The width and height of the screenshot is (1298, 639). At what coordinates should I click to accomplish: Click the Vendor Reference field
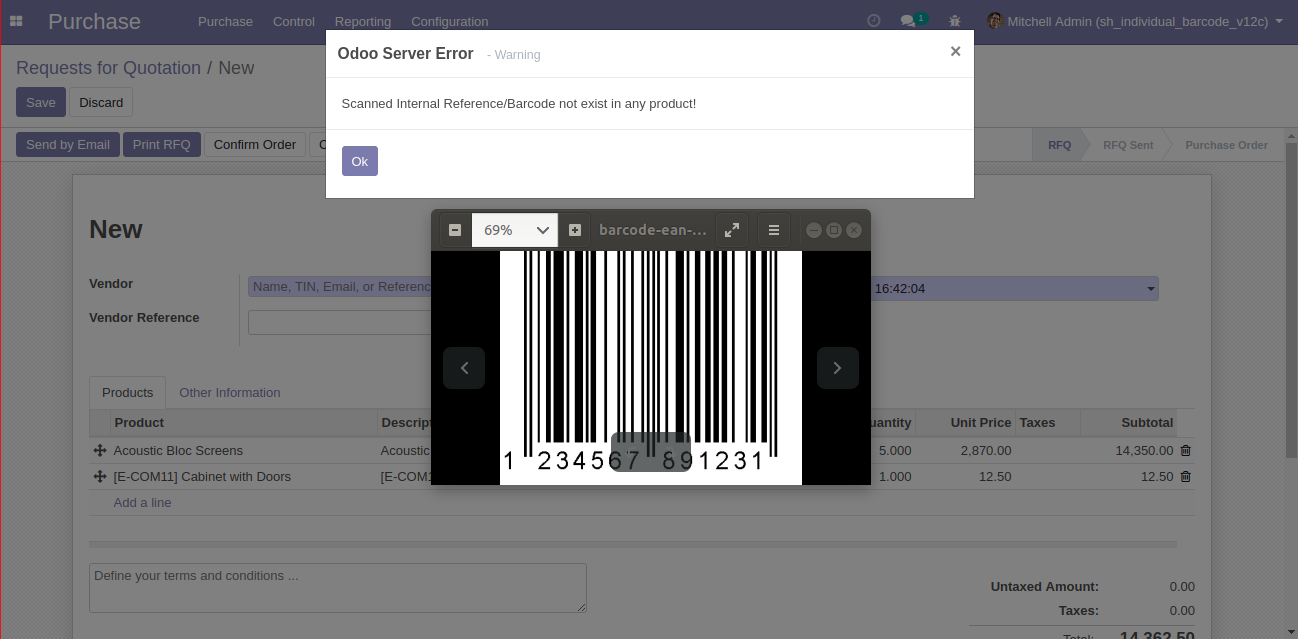[340, 322]
